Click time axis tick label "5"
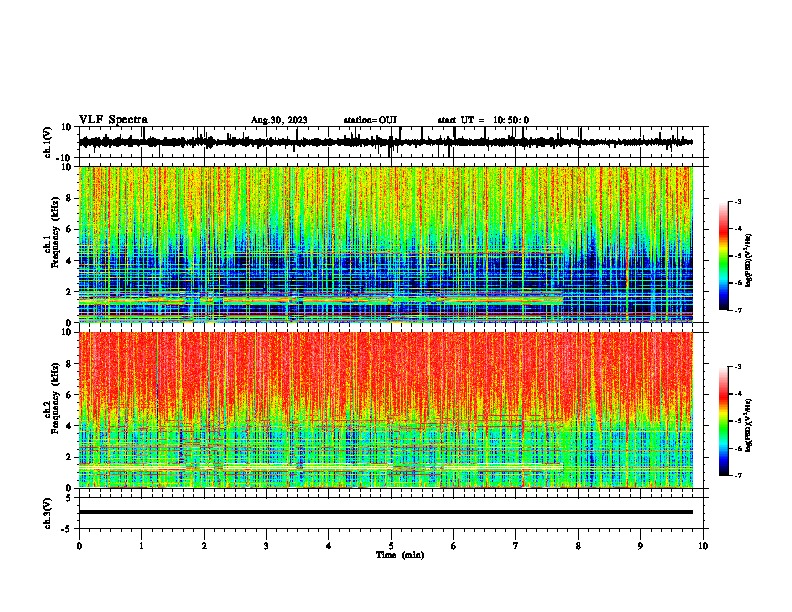 pos(391,546)
